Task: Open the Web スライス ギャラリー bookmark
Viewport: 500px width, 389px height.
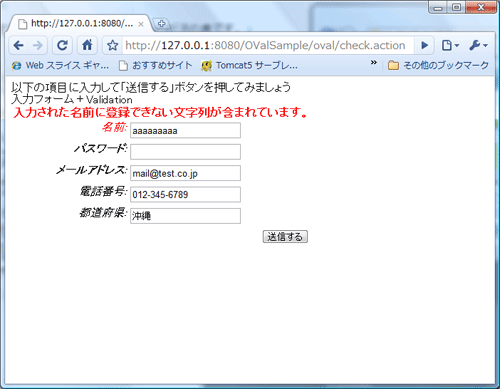Action: tap(60, 65)
